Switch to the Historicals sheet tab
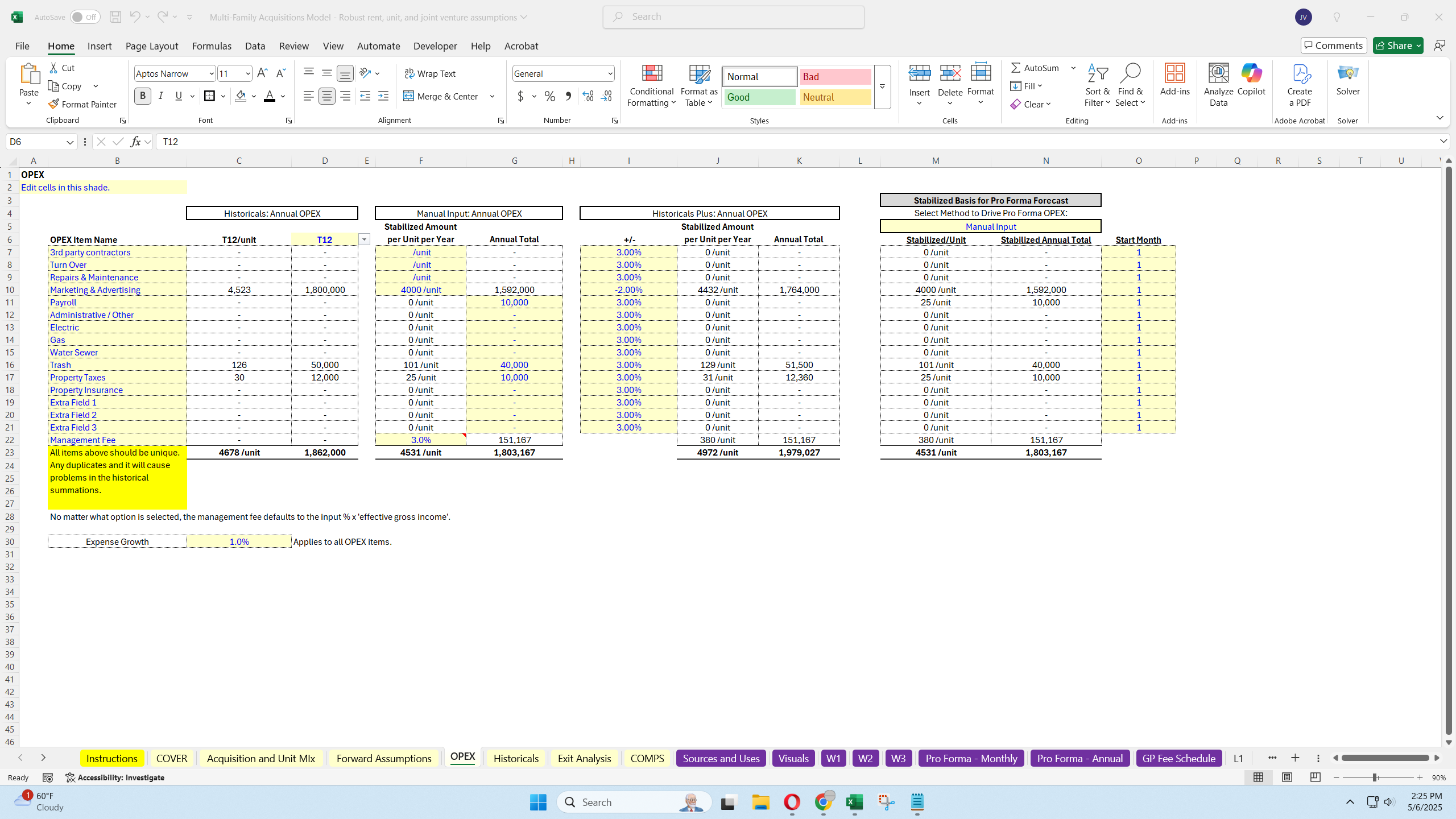Image resolution: width=1456 pixels, height=819 pixels. click(516, 758)
